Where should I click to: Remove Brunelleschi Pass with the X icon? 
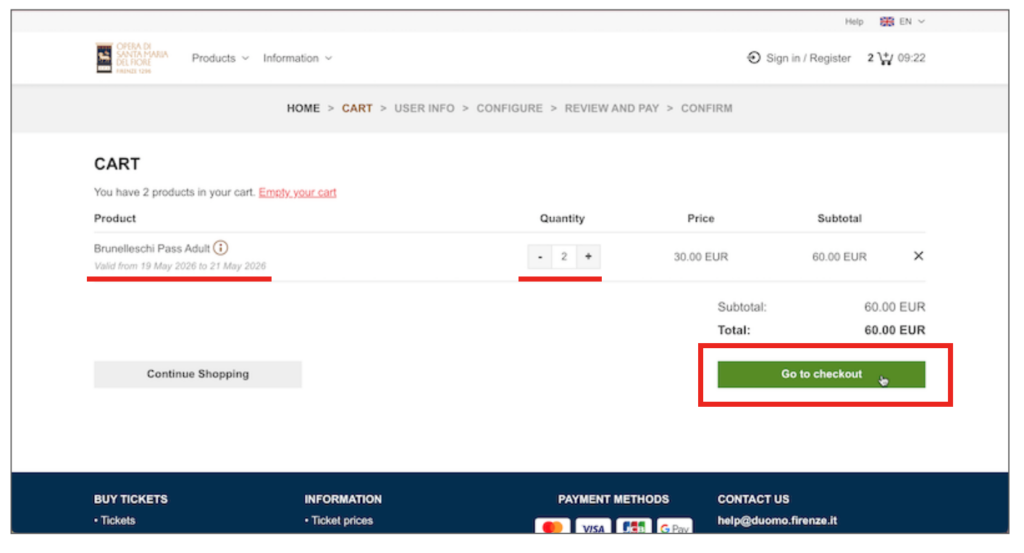(918, 256)
